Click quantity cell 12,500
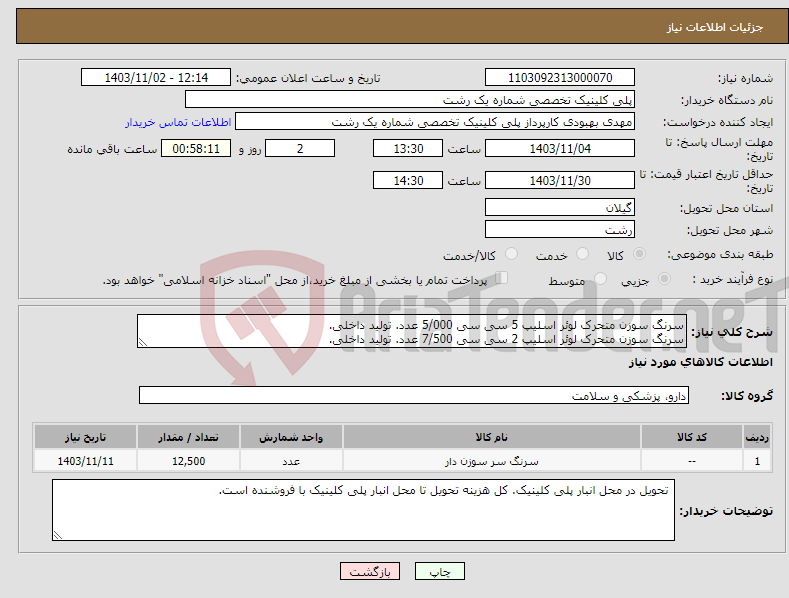Screen dimensions: 789x598 (188, 461)
